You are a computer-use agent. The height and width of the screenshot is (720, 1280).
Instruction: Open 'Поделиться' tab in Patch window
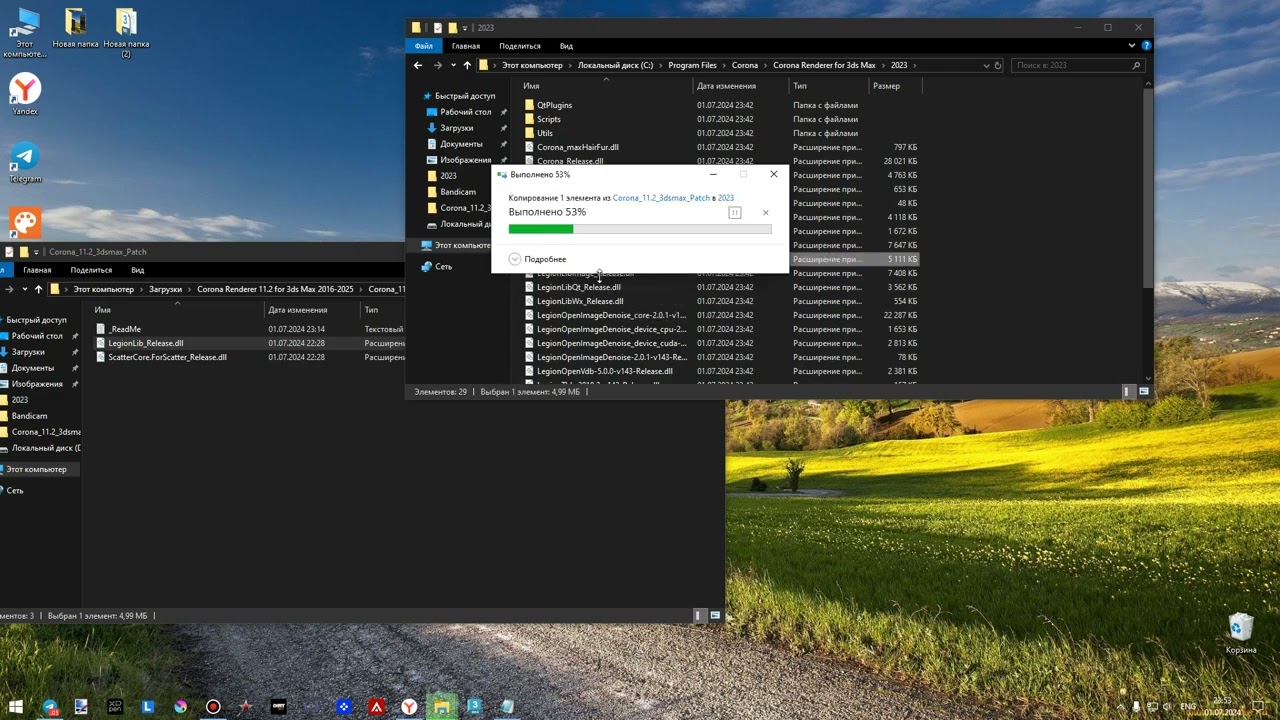[91, 270]
